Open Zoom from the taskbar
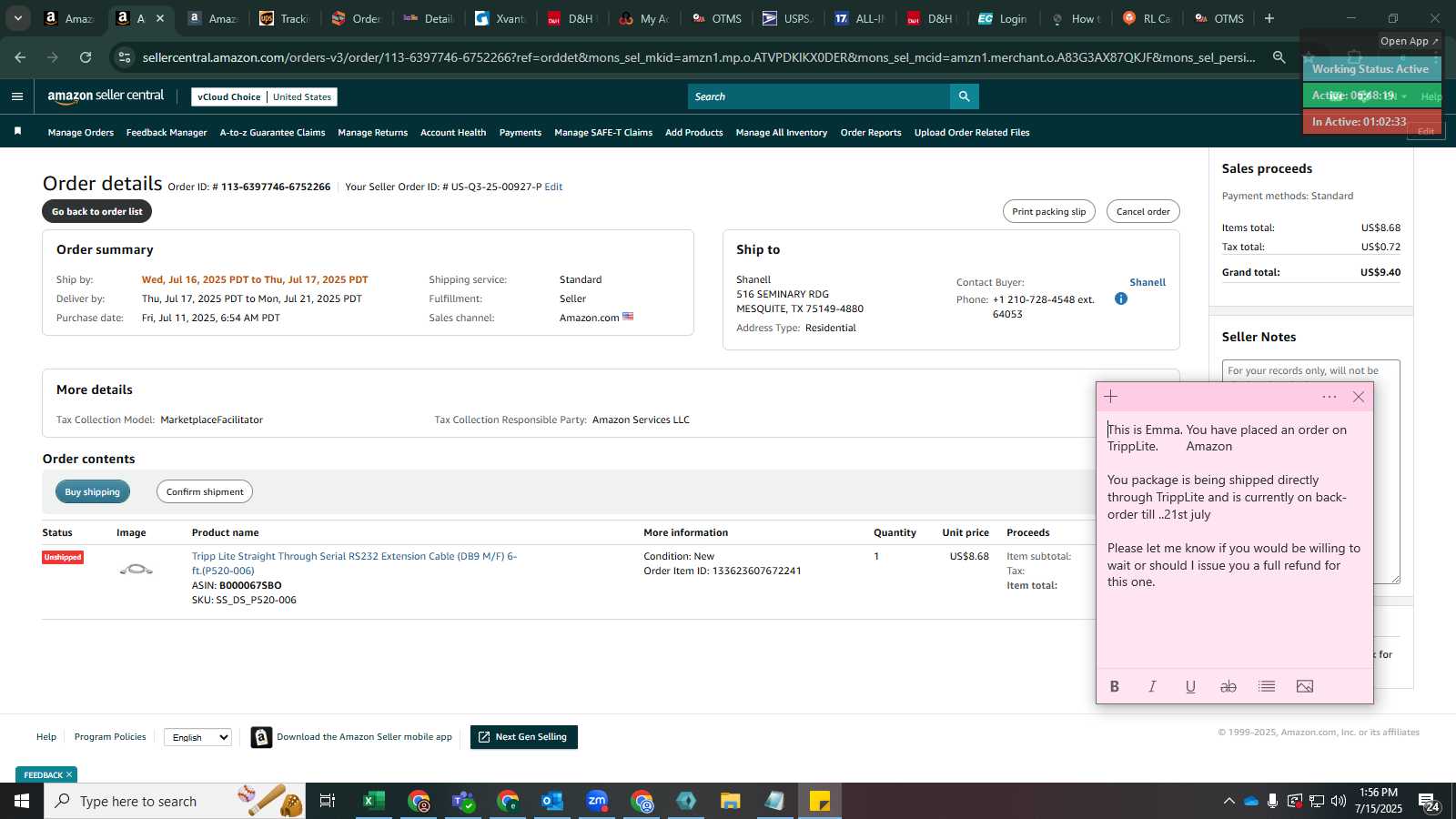This screenshot has height=819, width=1456. tap(597, 801)
